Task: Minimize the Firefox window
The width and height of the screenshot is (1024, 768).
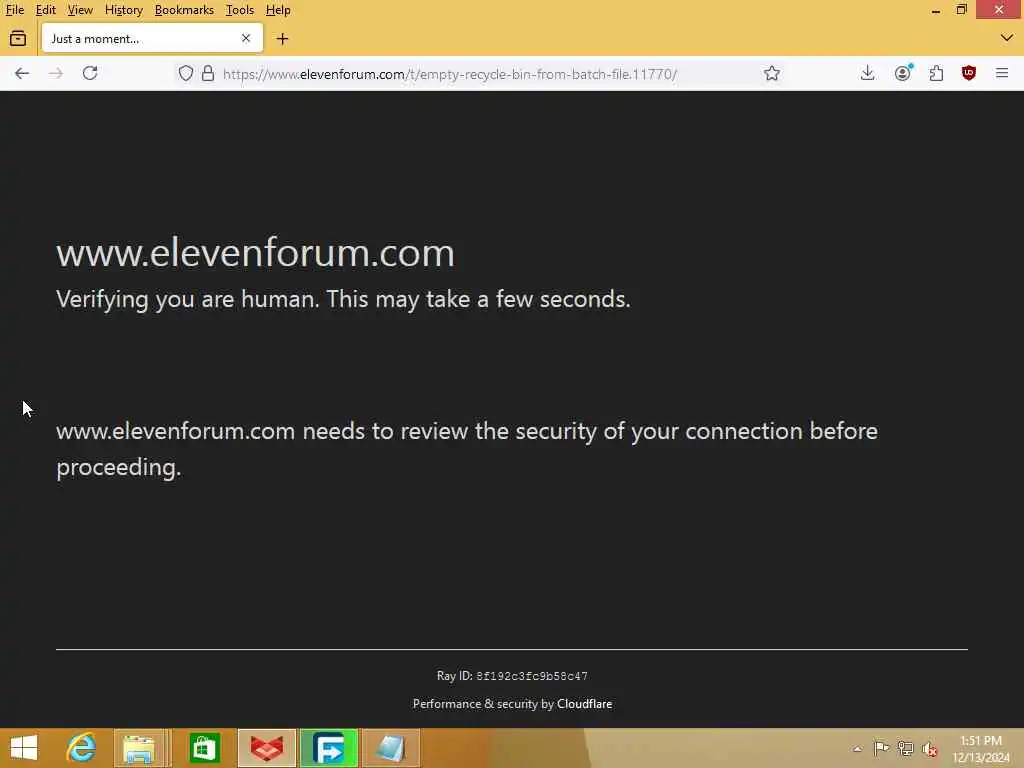Action: [936, 10]
